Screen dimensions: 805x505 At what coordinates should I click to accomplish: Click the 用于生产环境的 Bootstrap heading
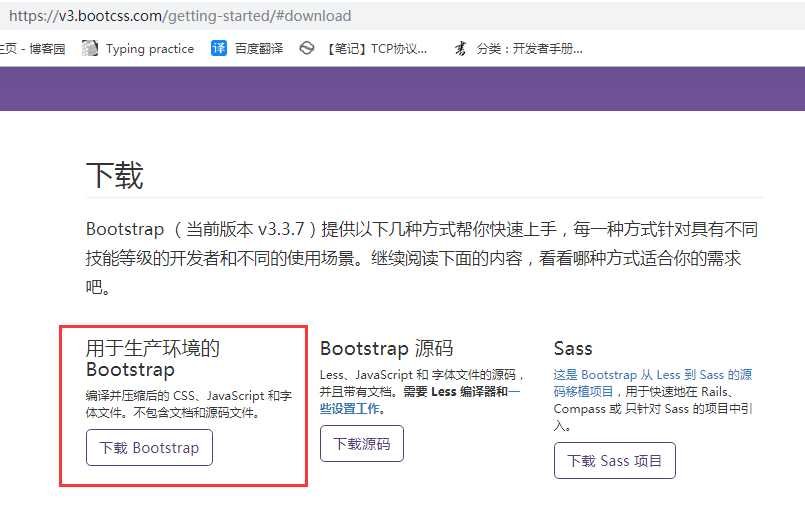tap(152, 359)
